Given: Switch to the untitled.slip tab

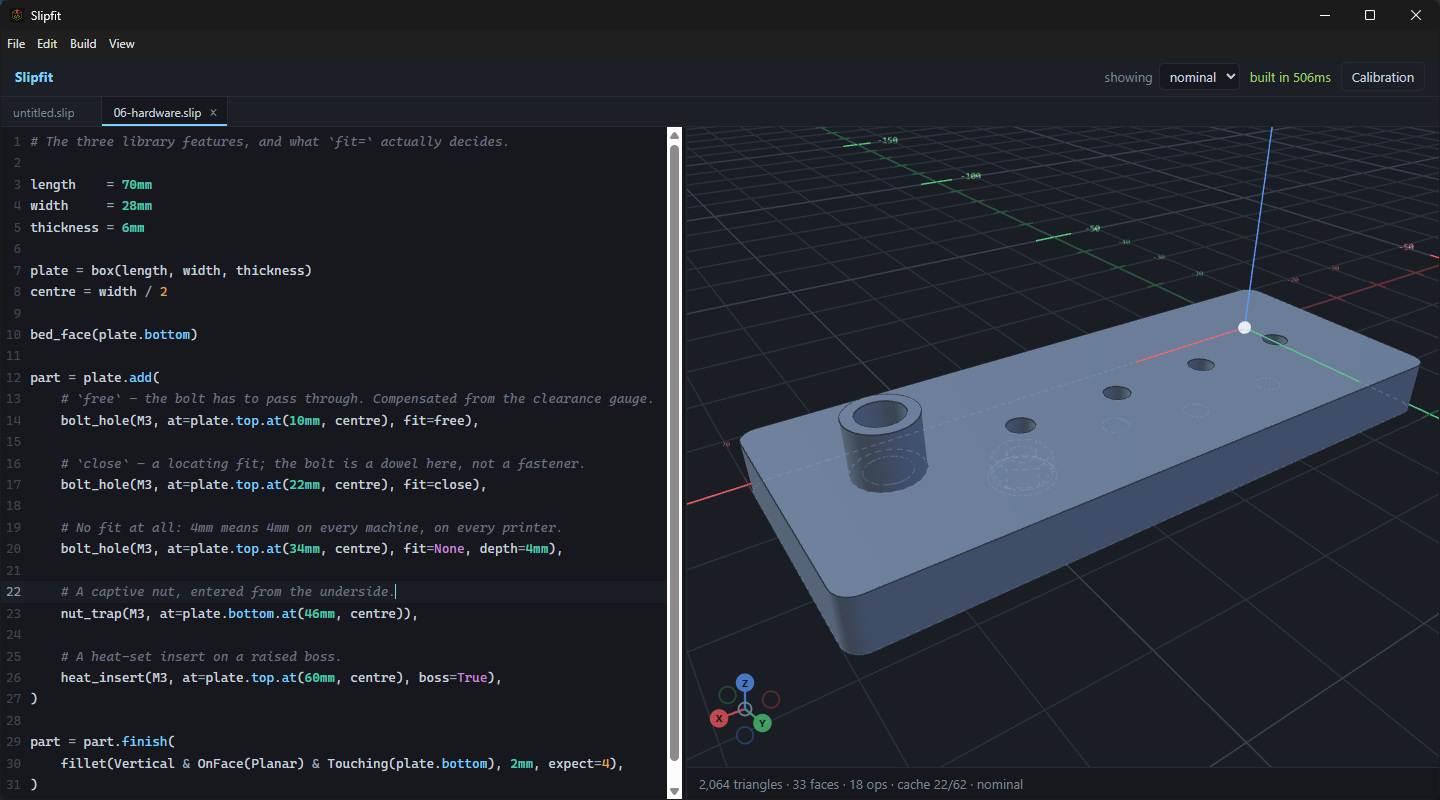Looking at the screenshot, I should [x=44, y=113].
